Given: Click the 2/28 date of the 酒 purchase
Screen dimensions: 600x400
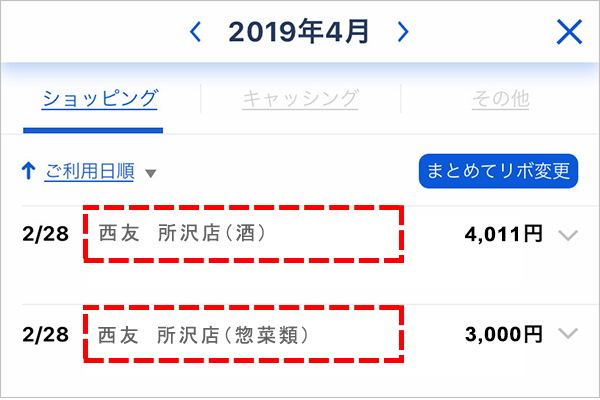Looking at the screenshot, I should coord(46,234).
